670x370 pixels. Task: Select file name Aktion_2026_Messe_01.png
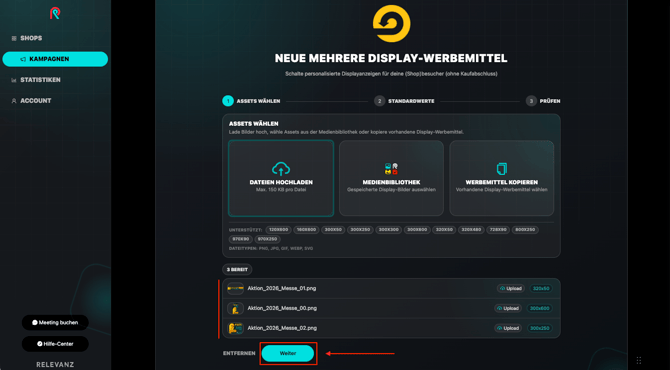[282, 288]
